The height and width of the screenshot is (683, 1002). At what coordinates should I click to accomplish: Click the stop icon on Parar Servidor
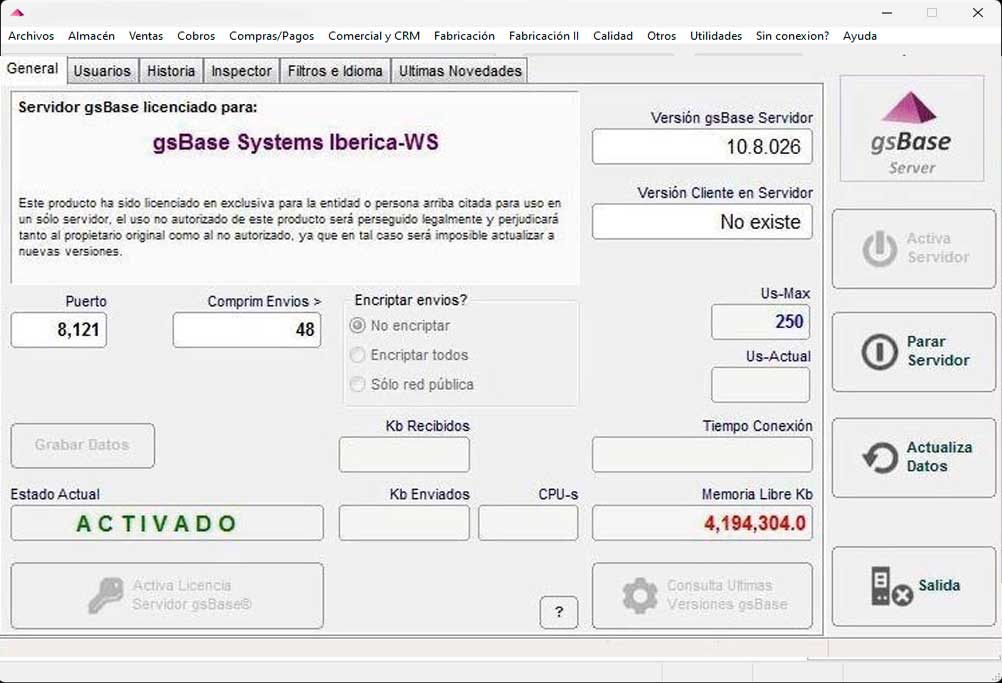point(879,351)
